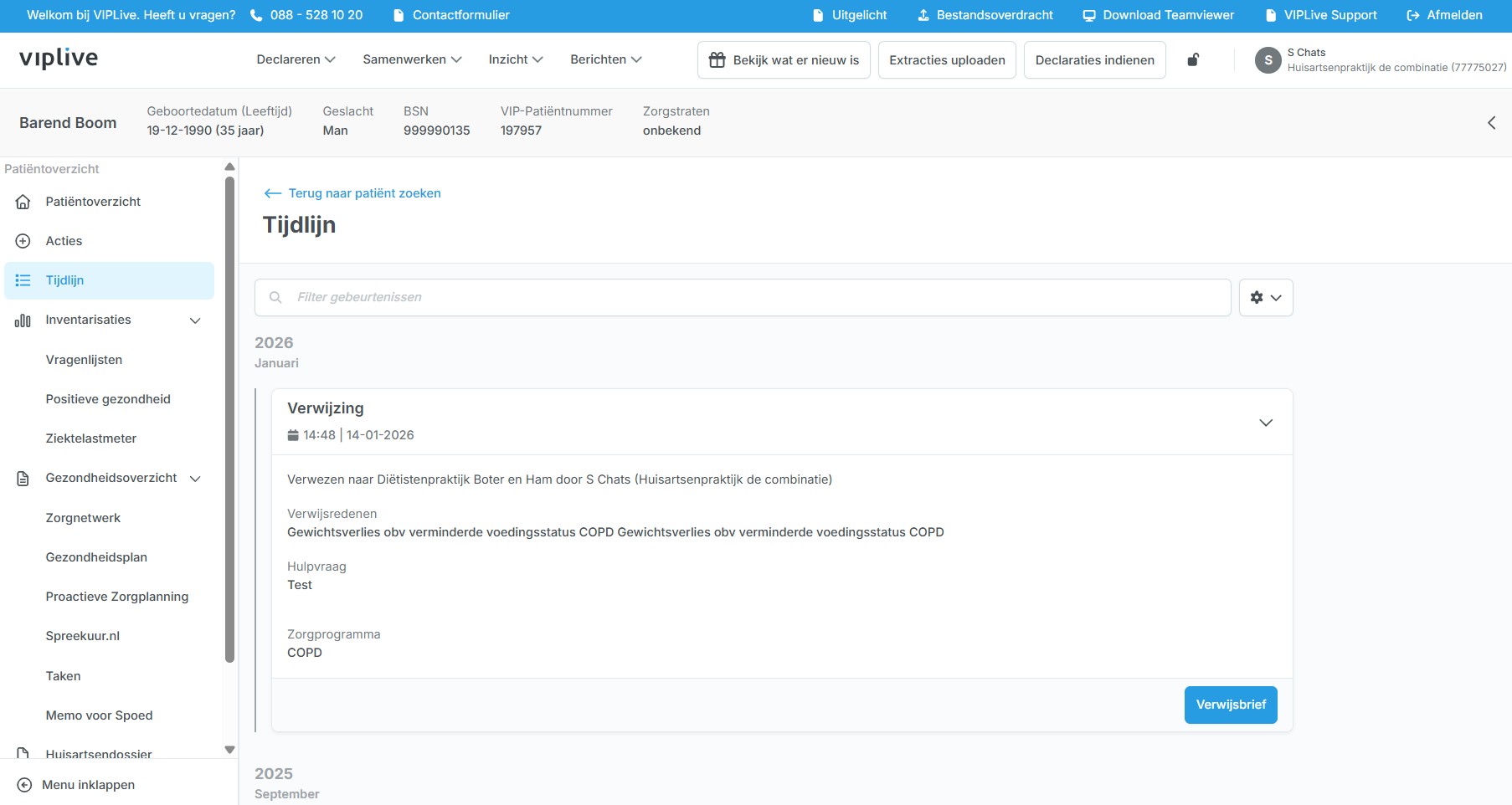
Task: Select Tijdlijn in the sidebar
Action: coord(109,280)
